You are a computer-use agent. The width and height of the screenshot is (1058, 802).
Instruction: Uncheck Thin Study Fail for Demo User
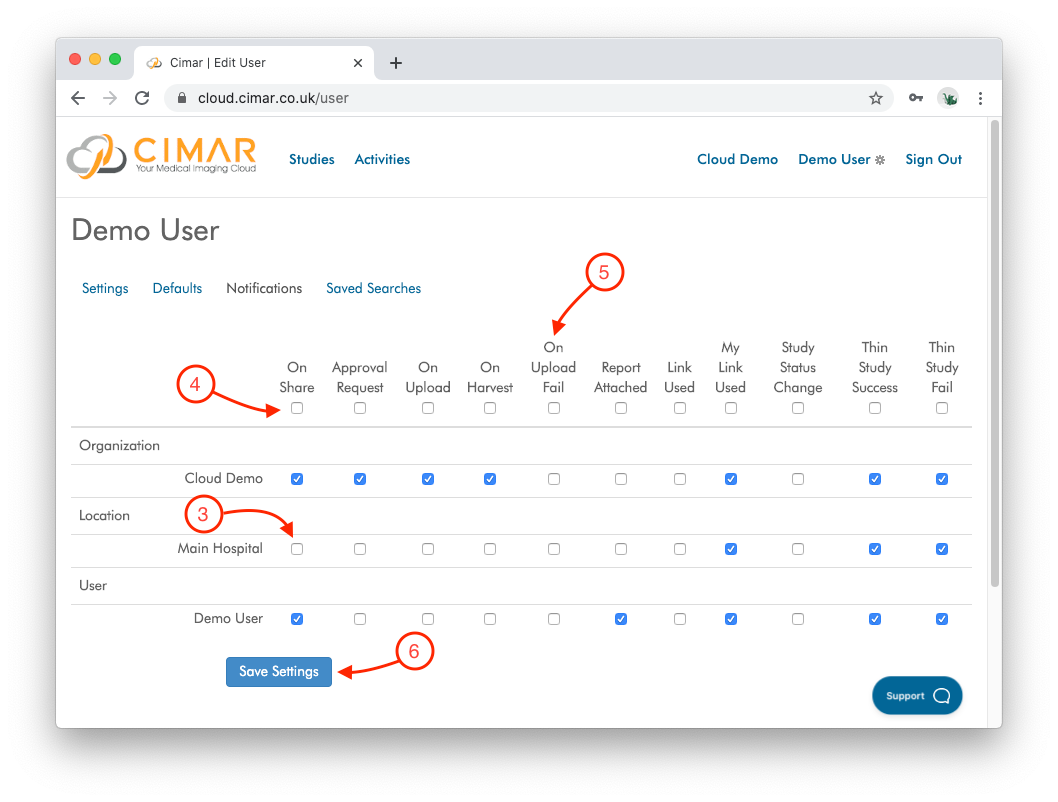pyautogui.click(x=942, y=619)
